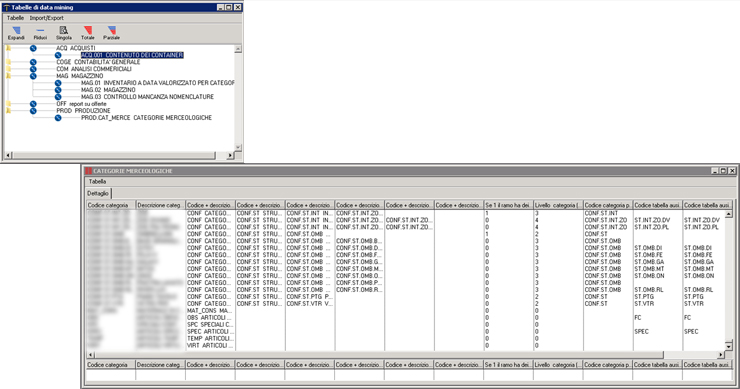The width and height of the screenshot is (740, 389).
Task: Click filter field under Livello categoria
Action: 558,375
